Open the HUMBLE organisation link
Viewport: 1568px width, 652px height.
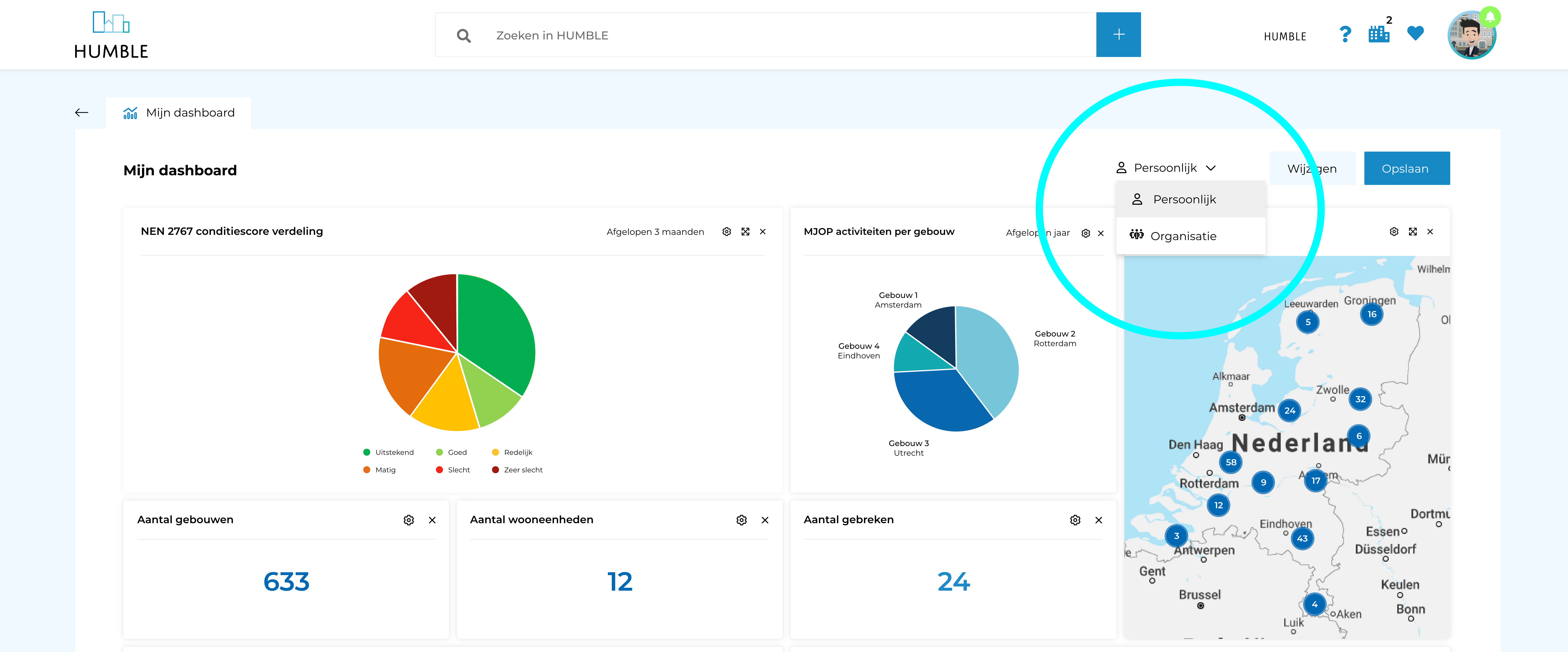[x=1285, y=37]
